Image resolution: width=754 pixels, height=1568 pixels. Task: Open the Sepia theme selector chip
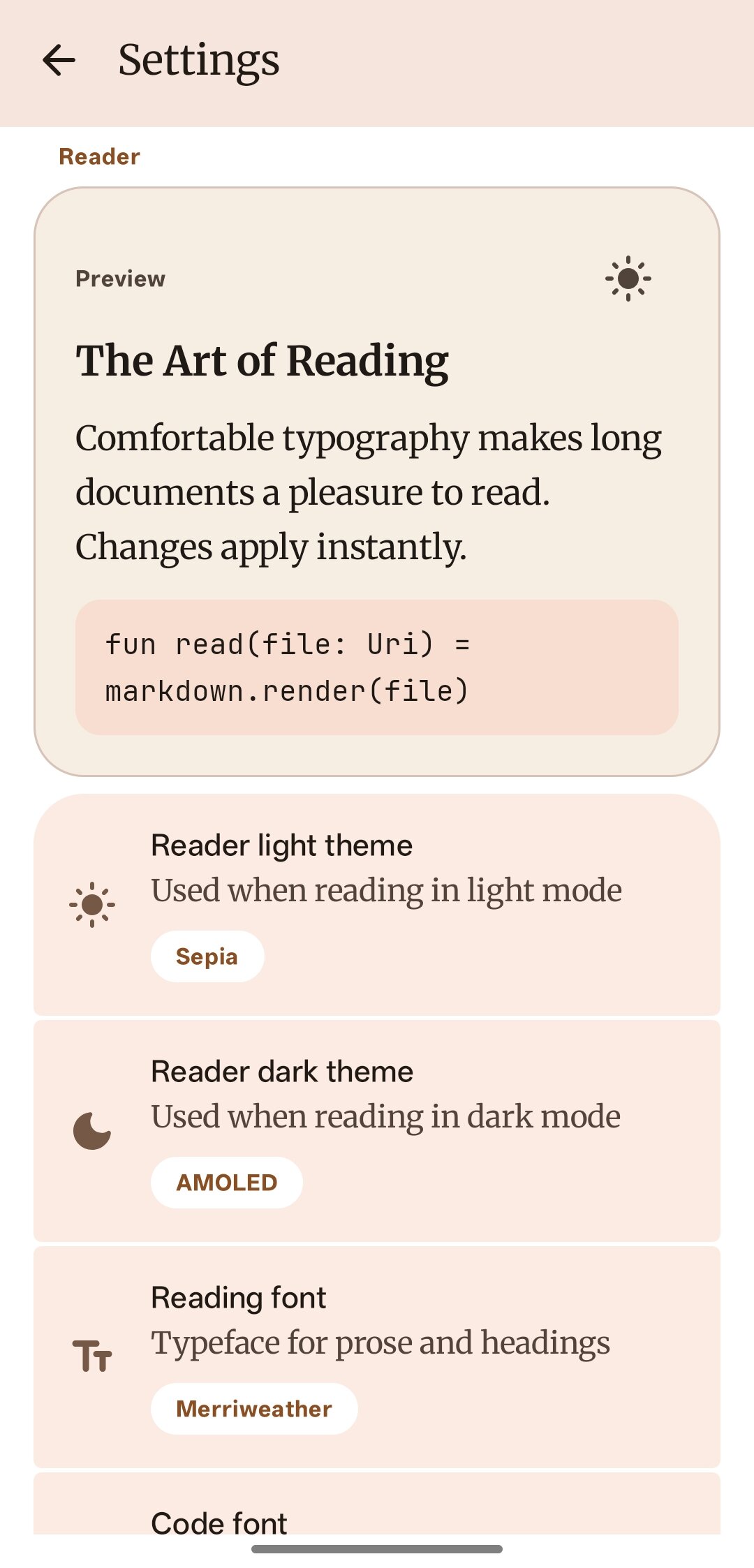coord(207,956)
